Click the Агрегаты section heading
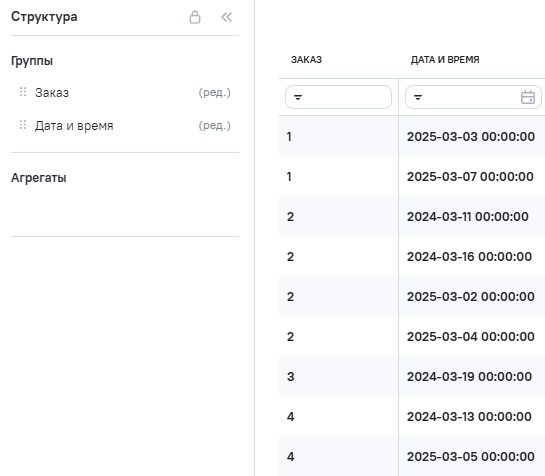545x476 pixels. pyautogui.click(x=39, y=178)
